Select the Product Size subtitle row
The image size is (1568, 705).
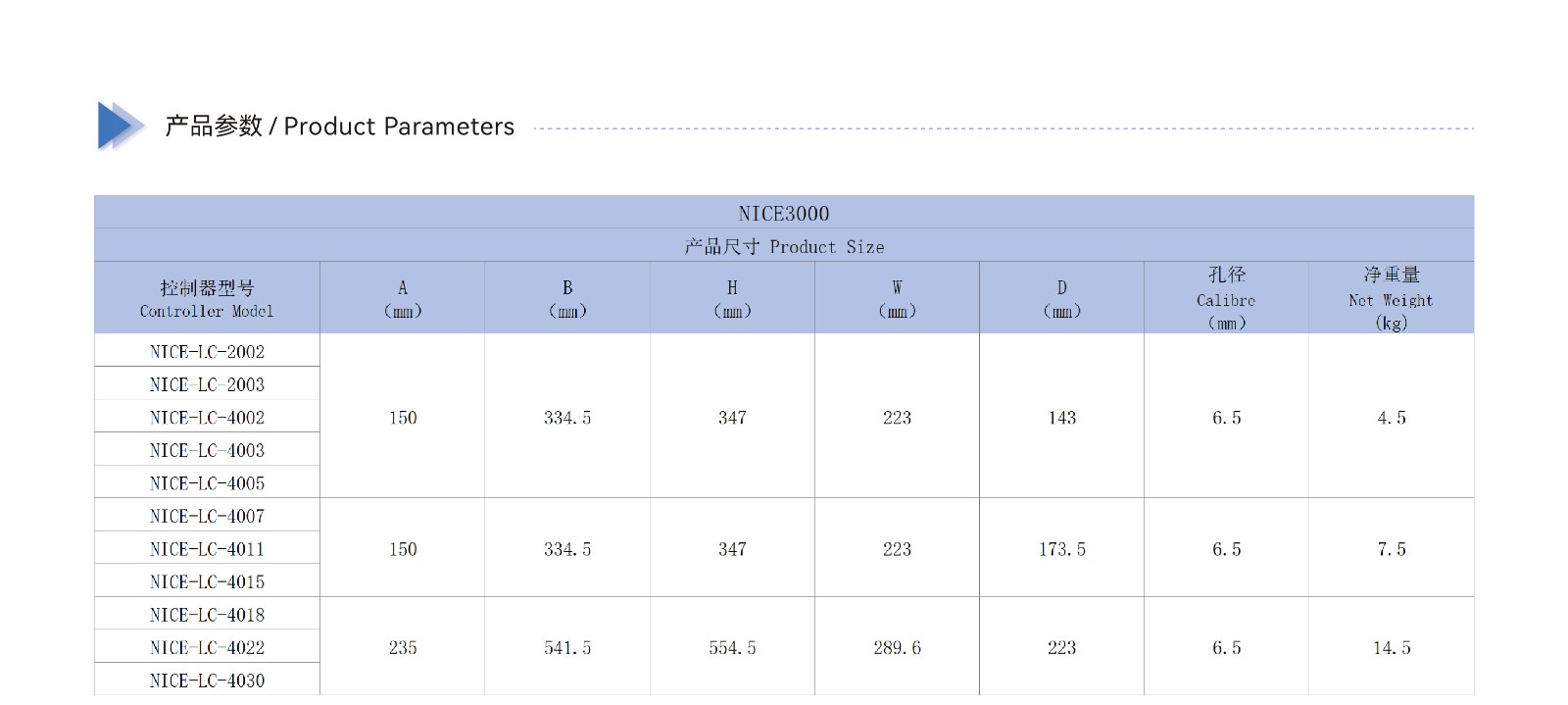click(784, 246)
